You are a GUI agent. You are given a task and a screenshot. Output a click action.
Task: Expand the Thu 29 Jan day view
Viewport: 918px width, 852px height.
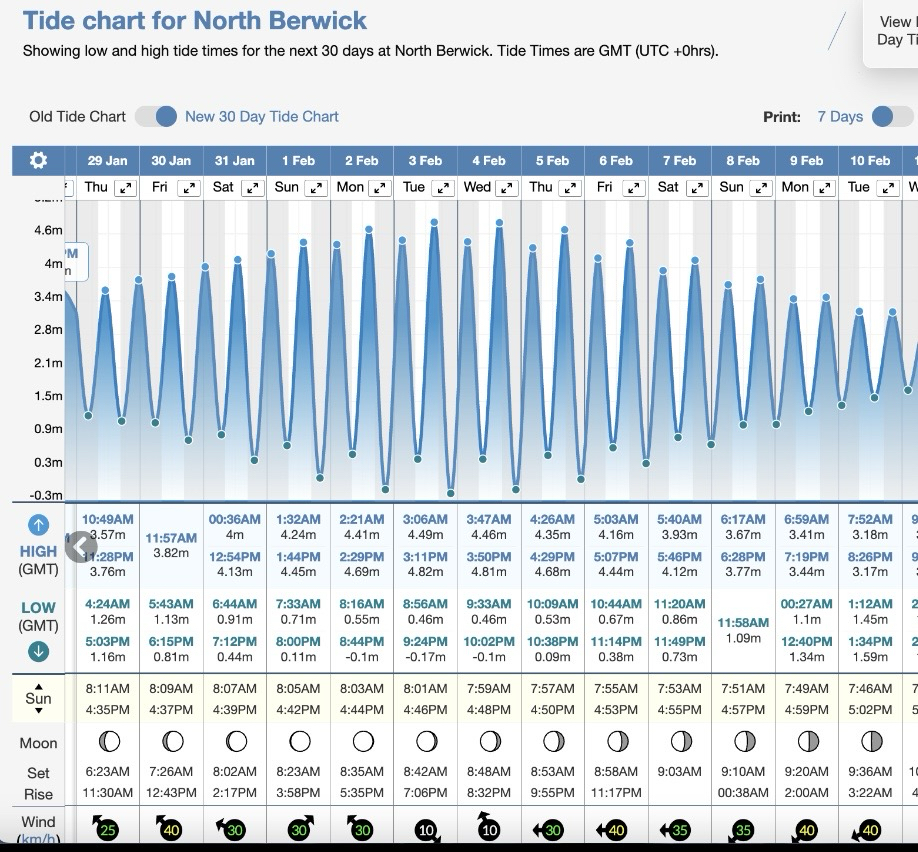pyautogui.click(x=125, y=188)
